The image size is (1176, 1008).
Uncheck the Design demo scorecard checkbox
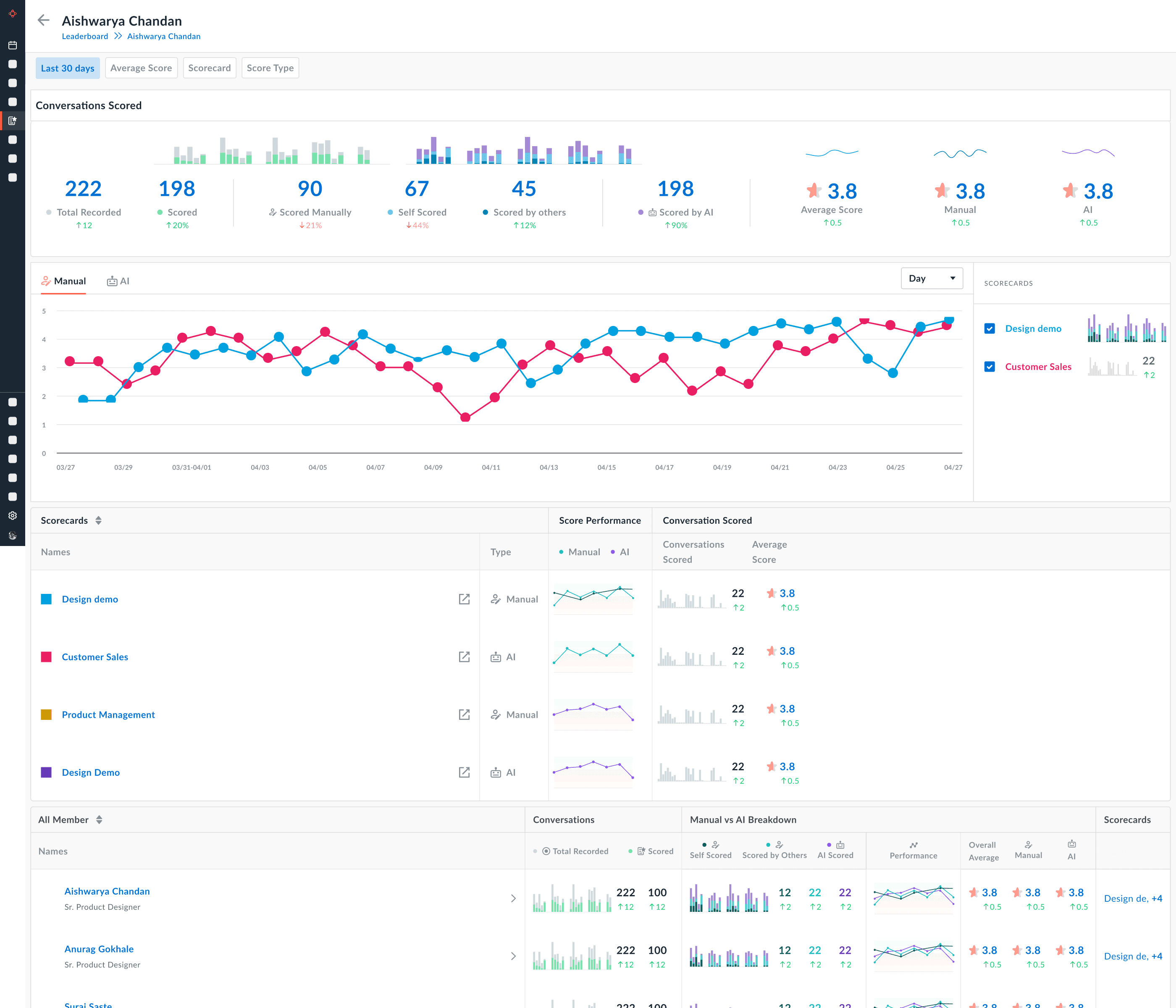click(989, 328)
